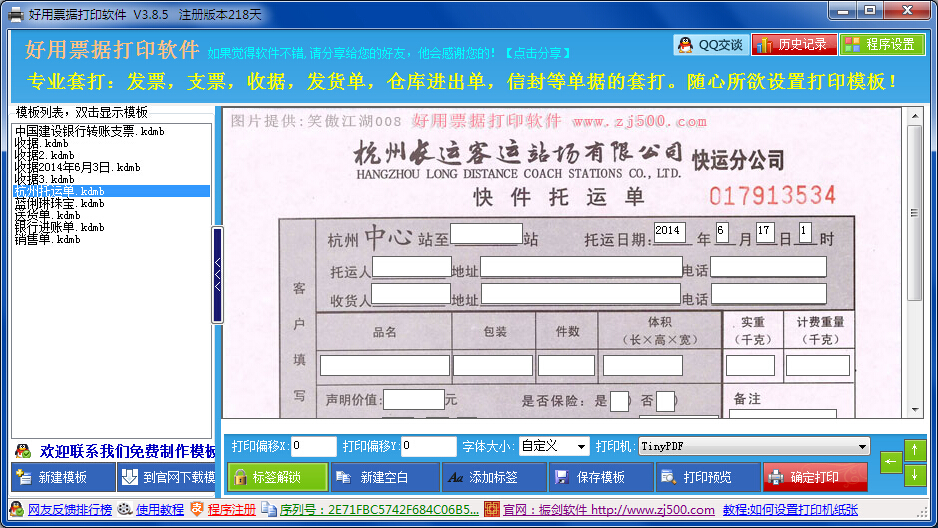Click the 体积 volume field
938x528 pixels.
[x=642, y=365]
